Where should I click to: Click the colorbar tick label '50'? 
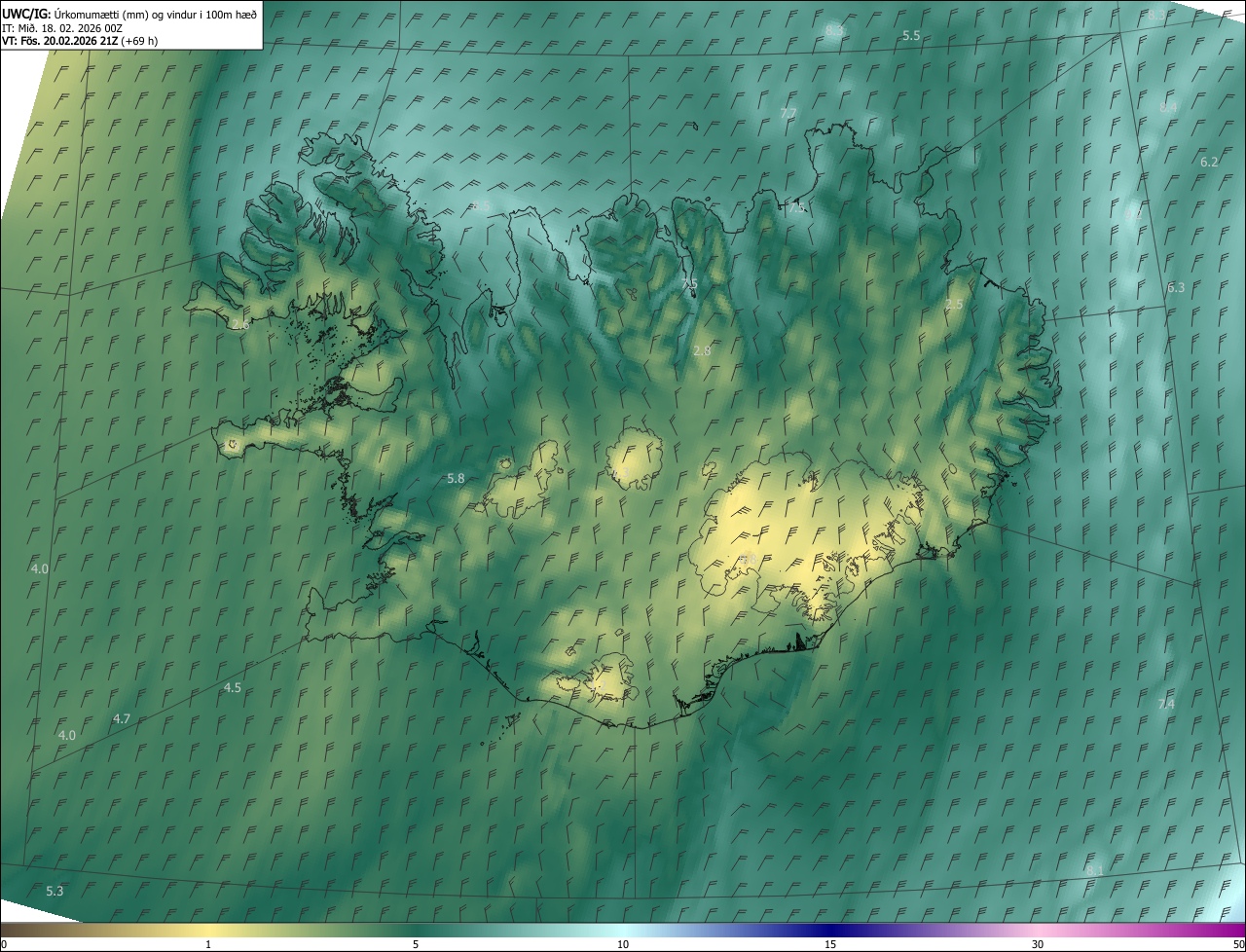click(1238, 944)
